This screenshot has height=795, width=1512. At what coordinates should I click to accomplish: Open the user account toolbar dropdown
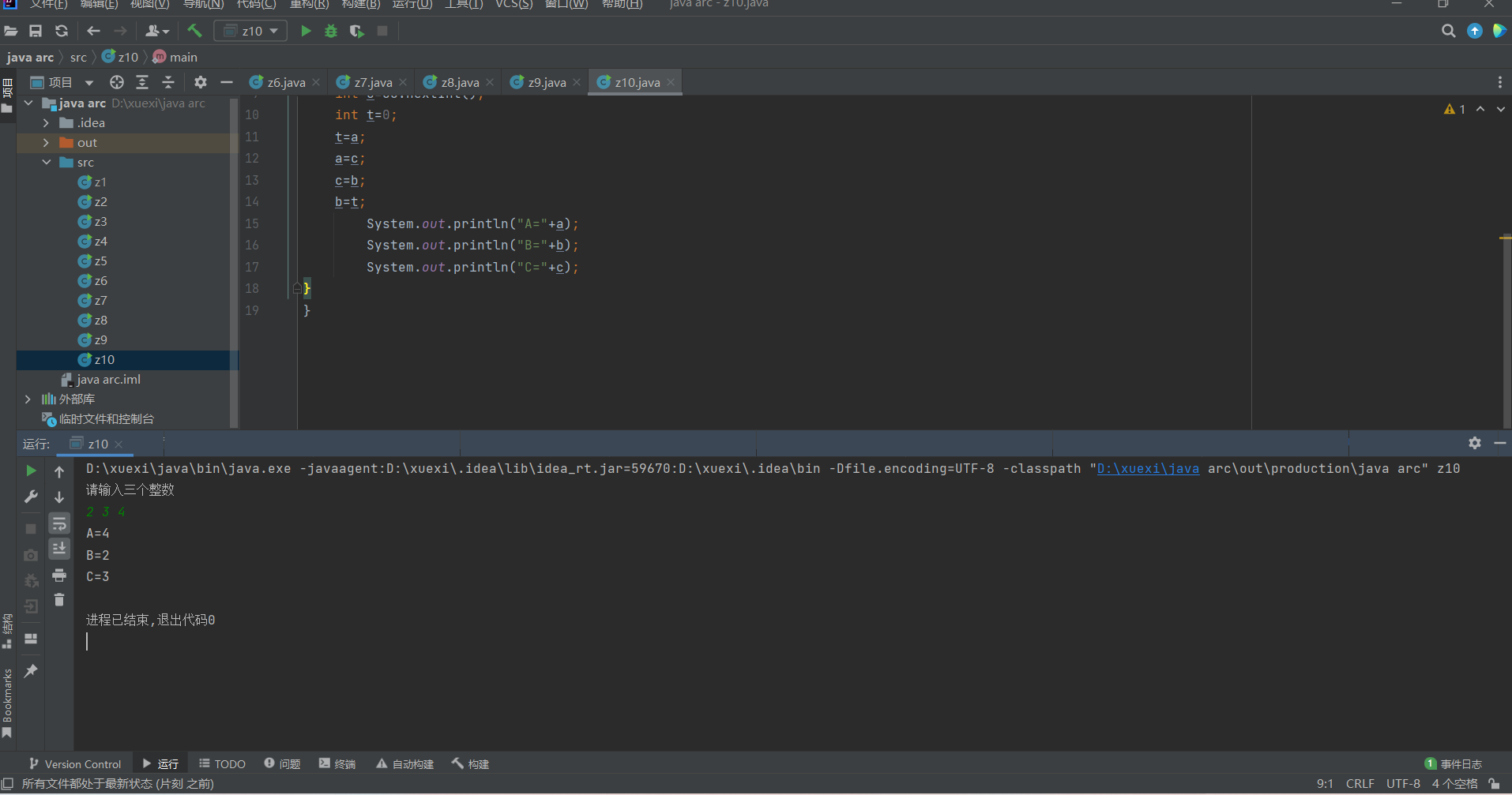(157, 31)
